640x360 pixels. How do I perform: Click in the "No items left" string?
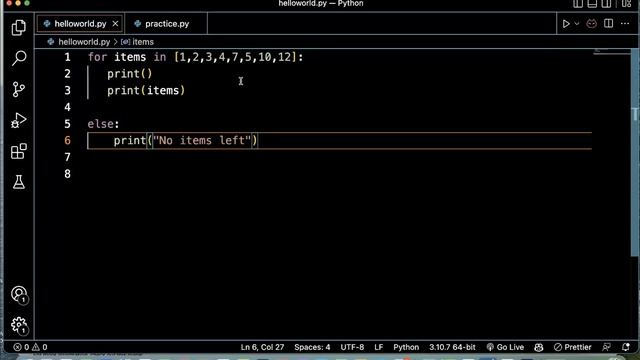pyautogui.click(x=202, y=141)
